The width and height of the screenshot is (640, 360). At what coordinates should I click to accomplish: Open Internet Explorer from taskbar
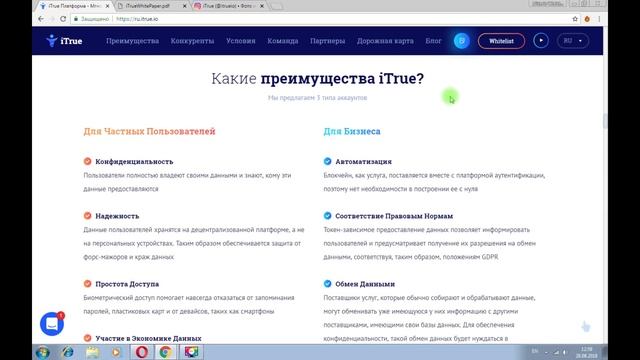click(x=68, y=352)
